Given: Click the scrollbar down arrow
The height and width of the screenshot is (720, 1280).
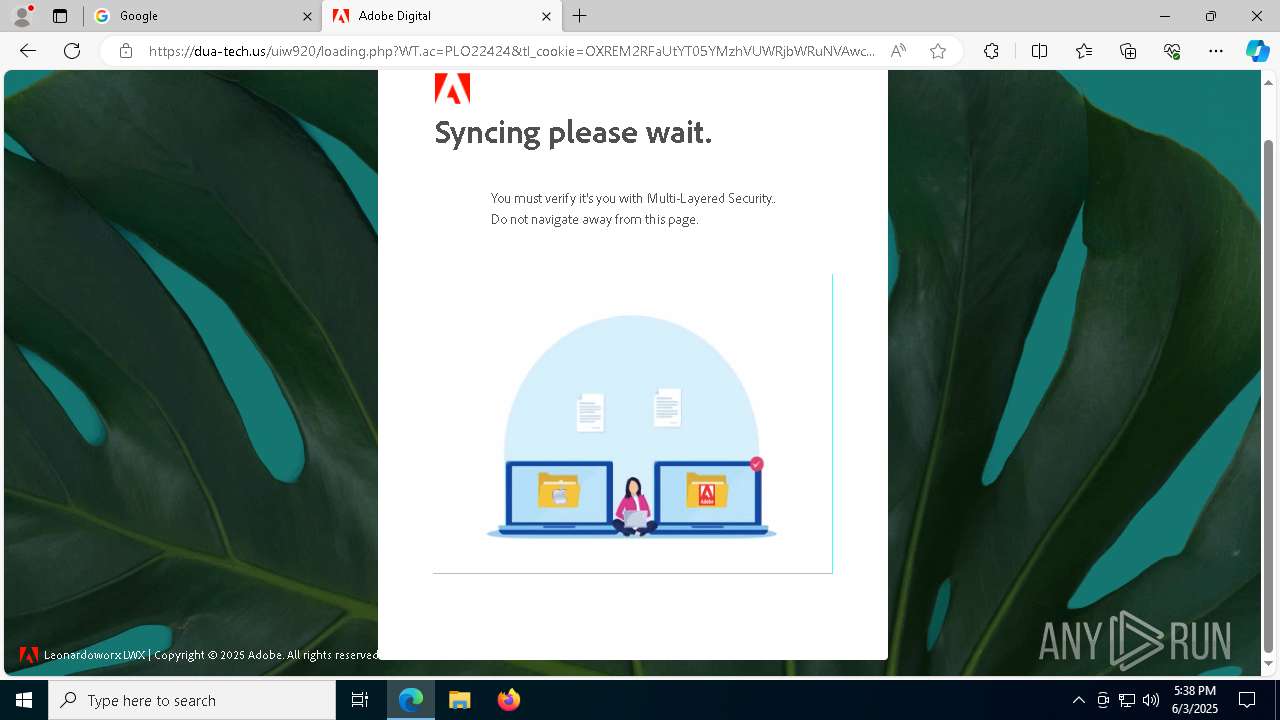Looking at the screenshot, I should [1269, 664].
